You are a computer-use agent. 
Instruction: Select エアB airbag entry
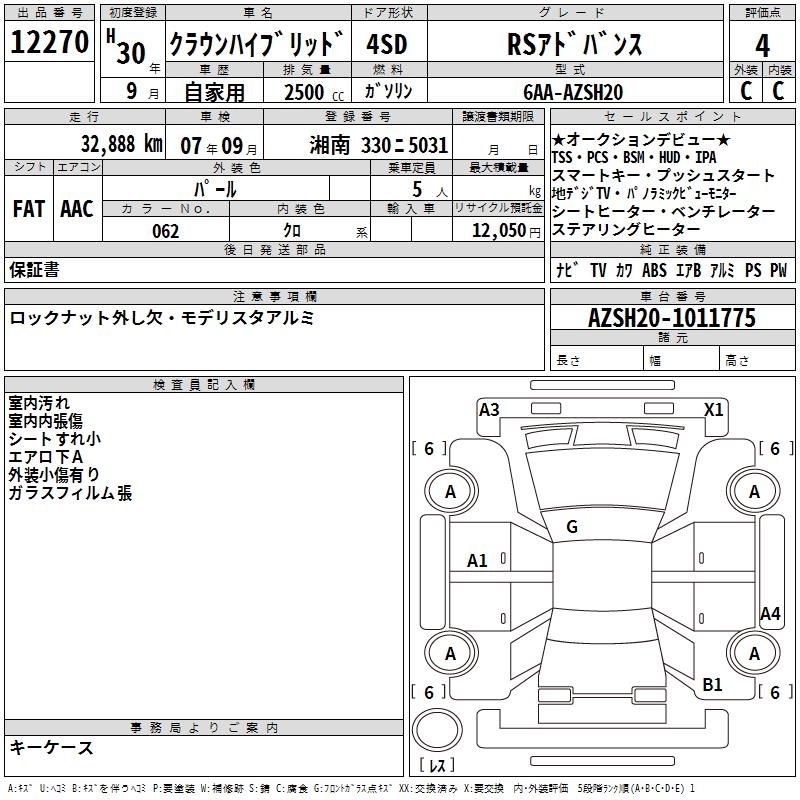[688, 270]
